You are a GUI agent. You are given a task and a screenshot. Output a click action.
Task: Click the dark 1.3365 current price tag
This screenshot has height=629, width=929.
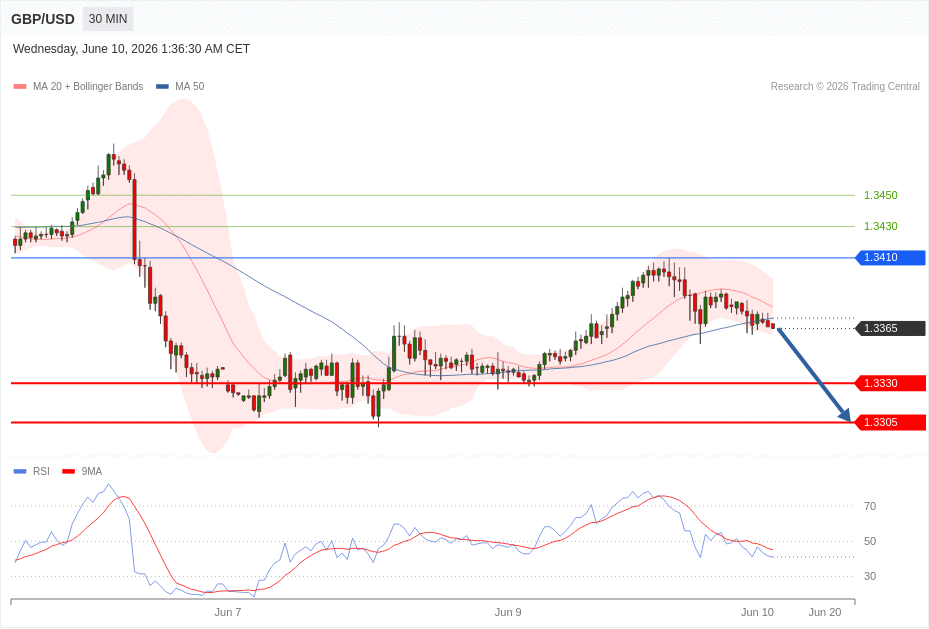[890, 328]
